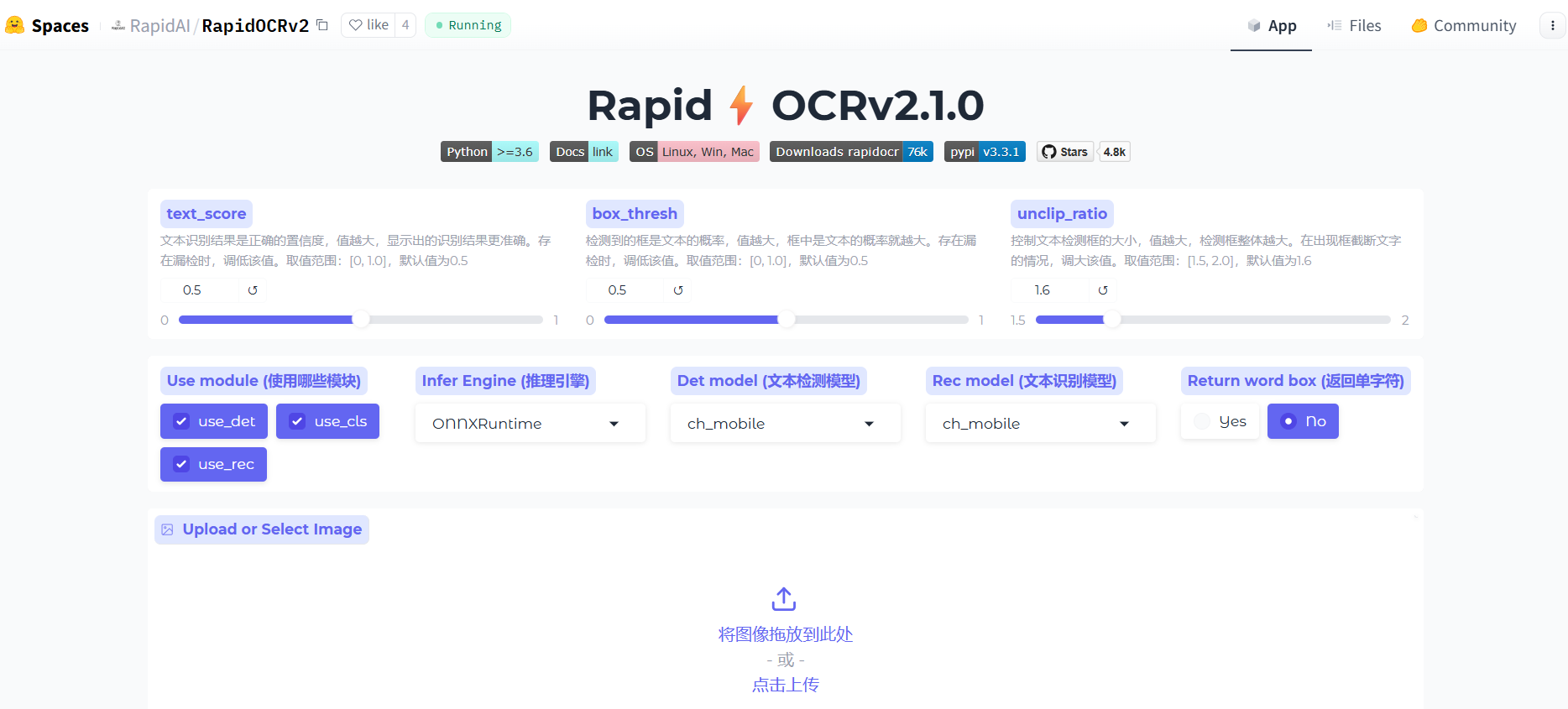Image resolution: width=1568 pixels, height=709 pixels.
Task: Open the Infer Engine ONNXRuntime dropdown
Action: pos(531,424)
